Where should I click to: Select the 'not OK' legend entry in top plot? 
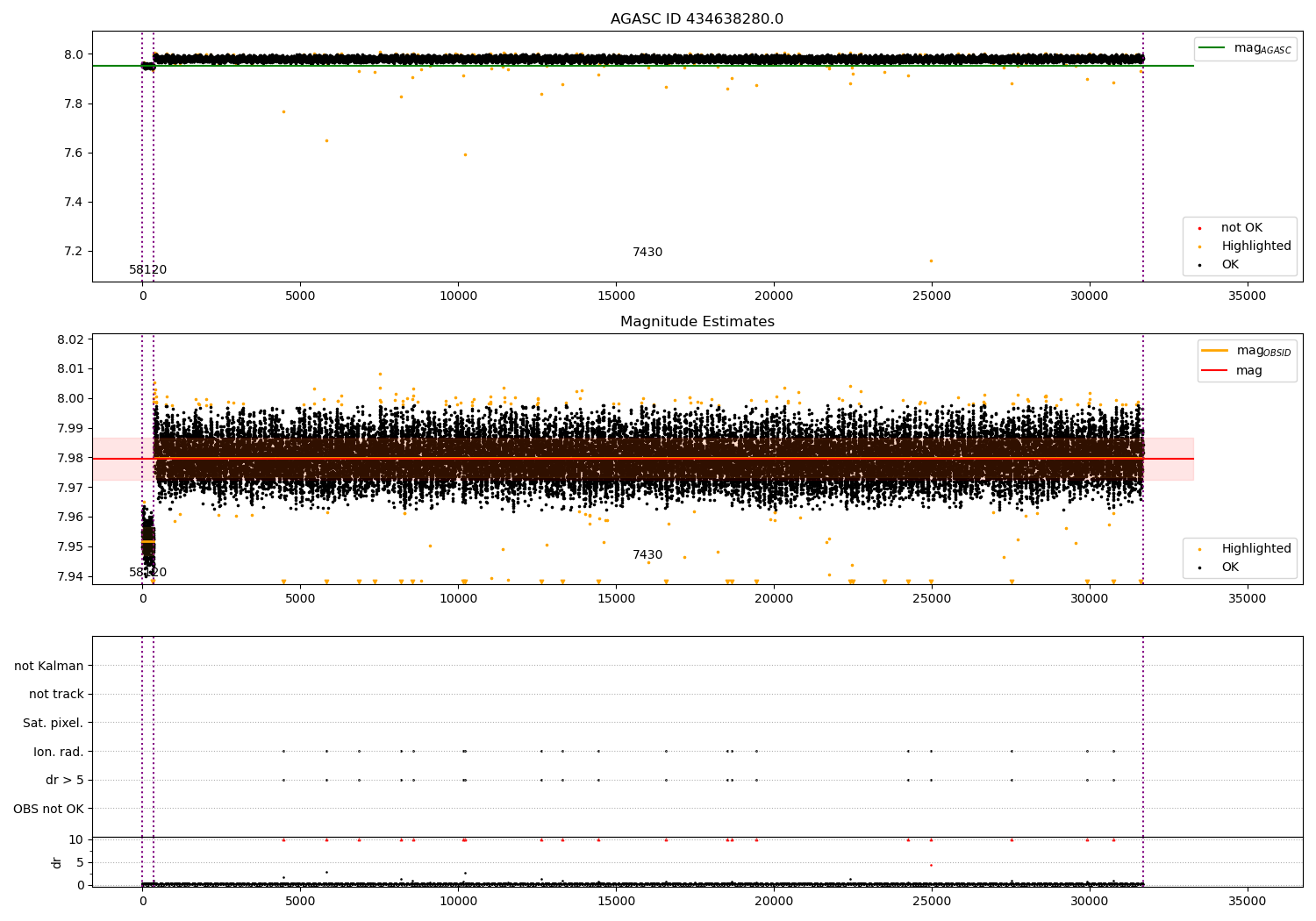pyautogui.click(x=1241, y=228)
